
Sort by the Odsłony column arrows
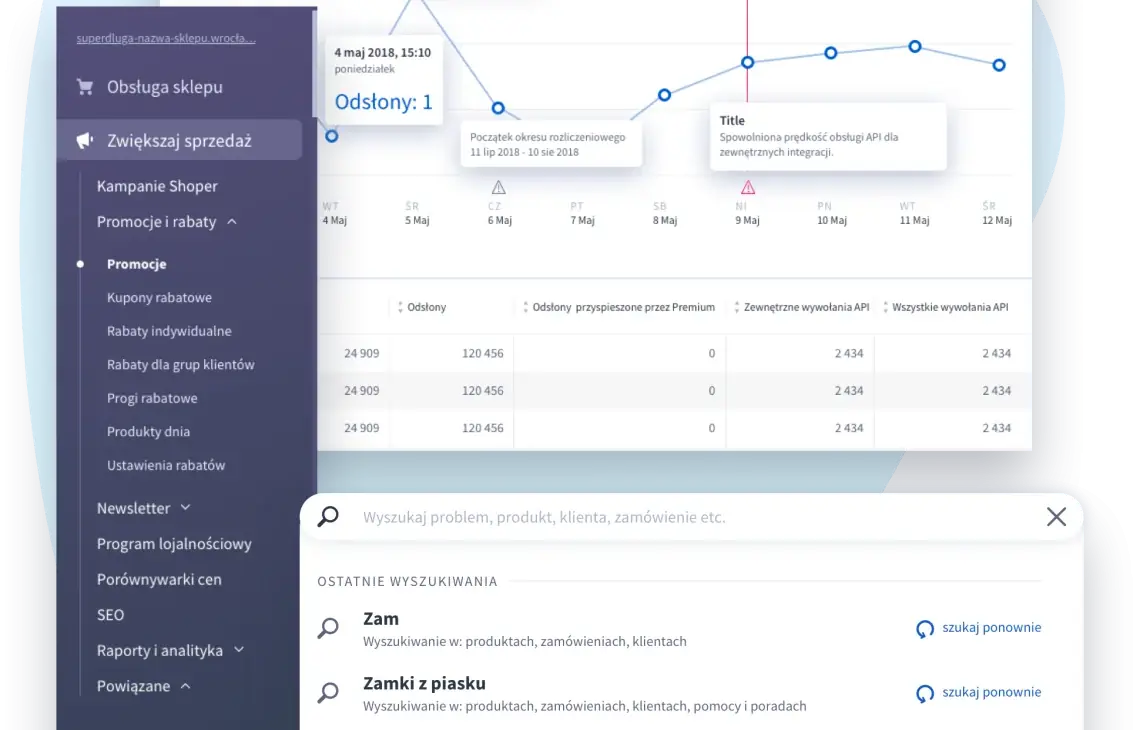(x=400, y=308)
